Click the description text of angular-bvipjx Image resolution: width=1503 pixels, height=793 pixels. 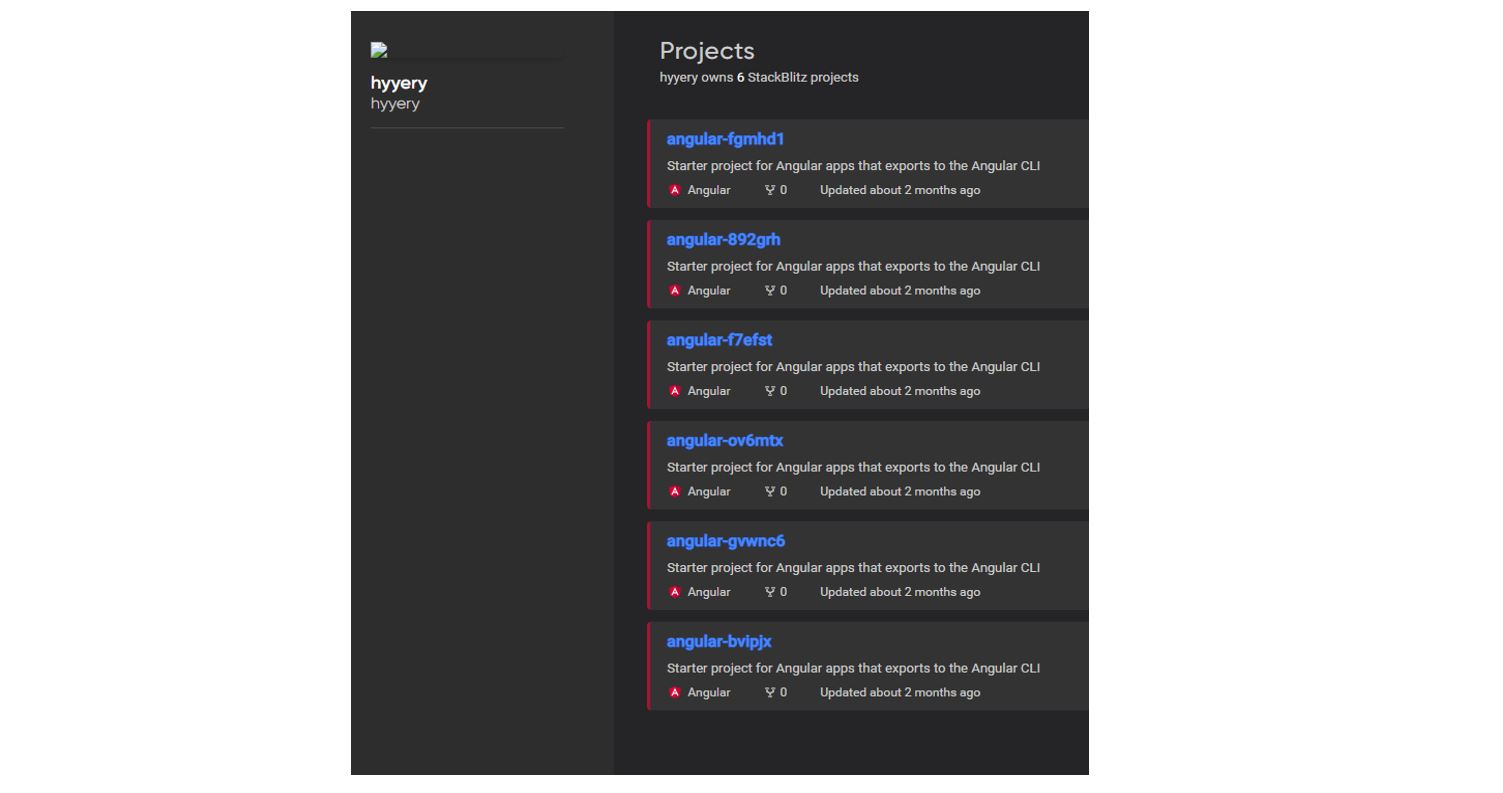[x=853, y=668]
